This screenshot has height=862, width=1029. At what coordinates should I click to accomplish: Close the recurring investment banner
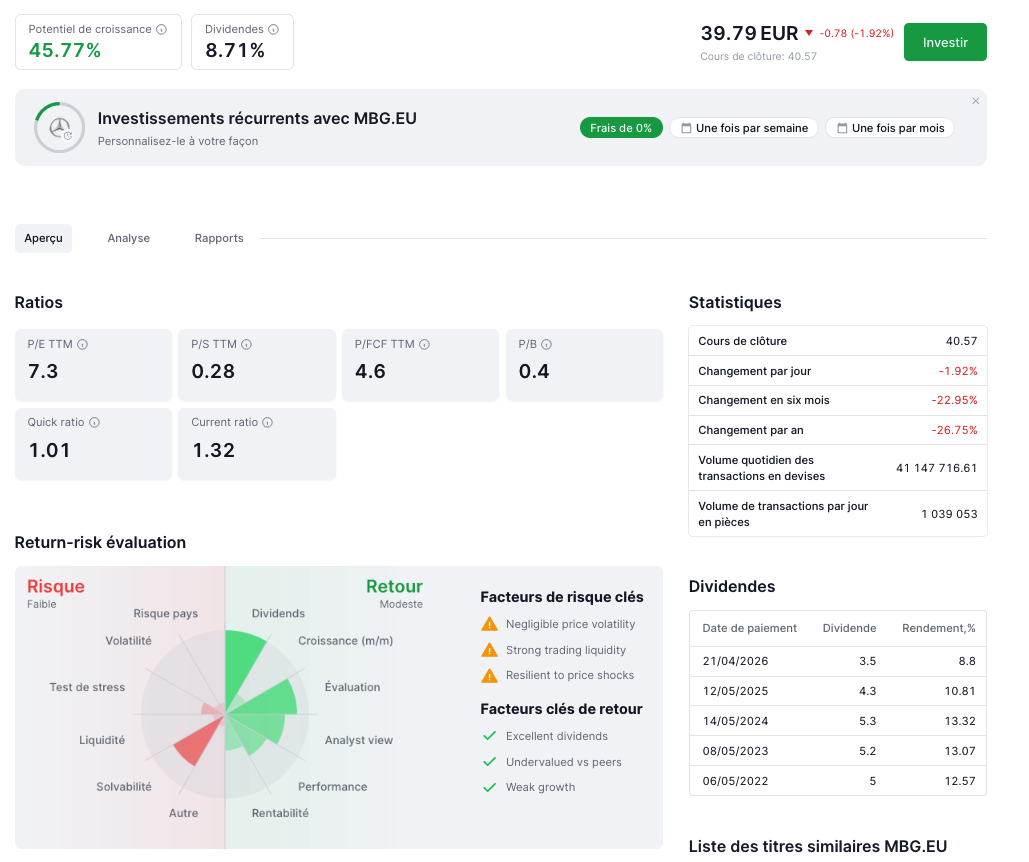[976, 101]
